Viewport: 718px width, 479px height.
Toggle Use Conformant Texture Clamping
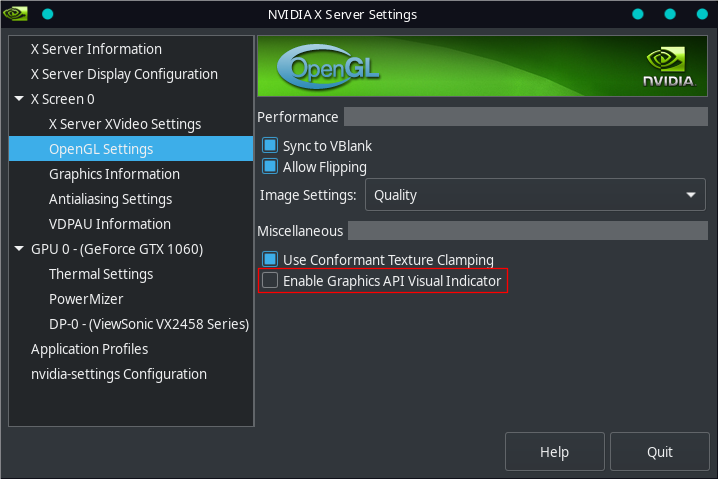tap(270, 259)
